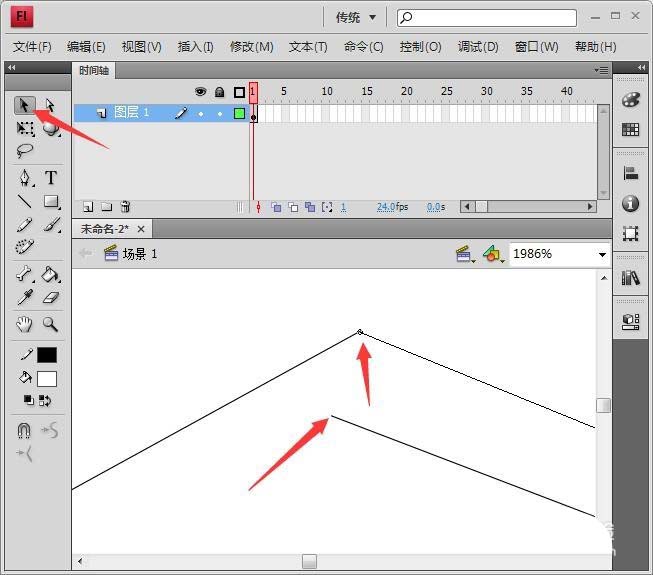
Task: Select the Lasso tool
Action: coord(25,151)
